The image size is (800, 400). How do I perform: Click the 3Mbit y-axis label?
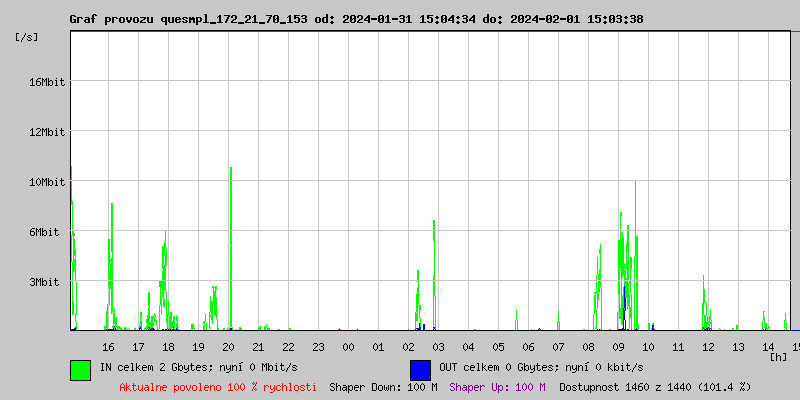[x=44, y=282]
